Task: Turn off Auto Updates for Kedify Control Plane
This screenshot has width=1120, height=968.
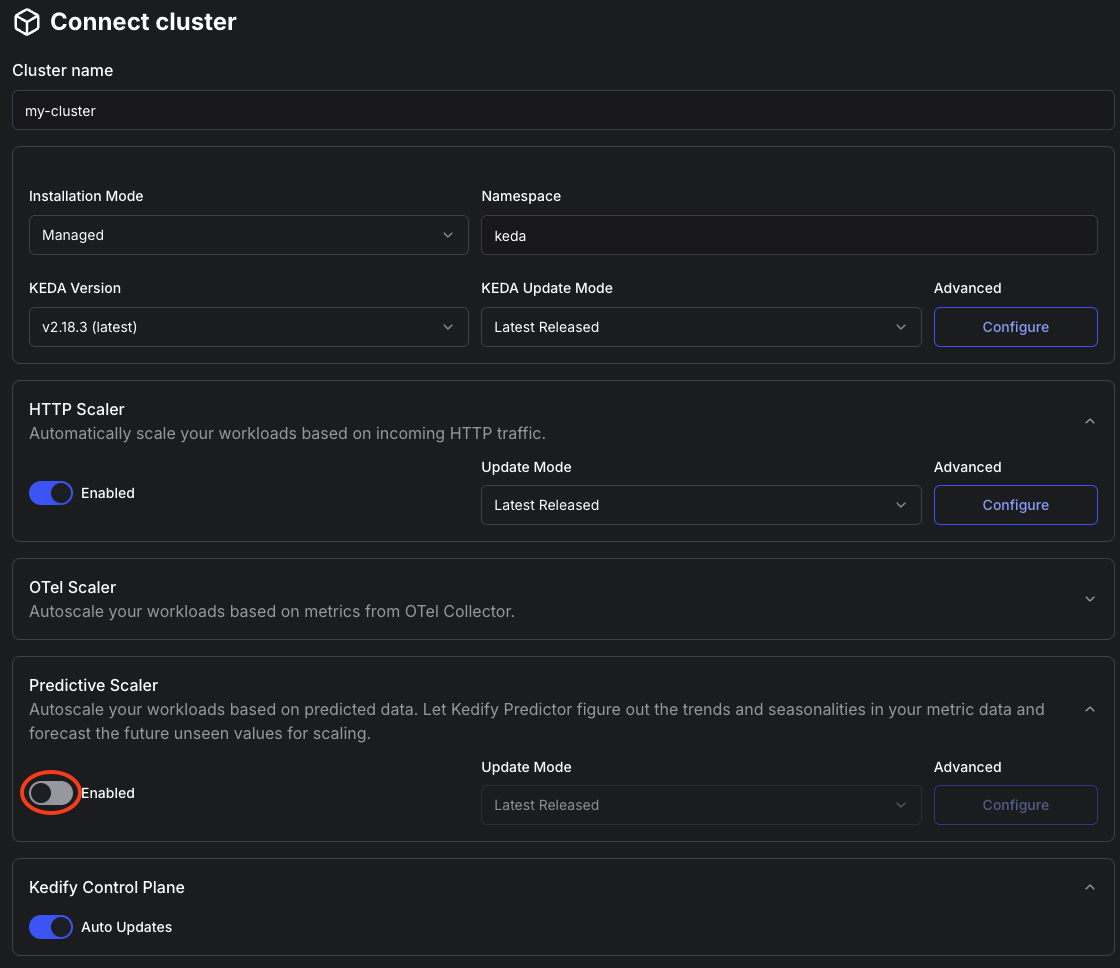Action: click(50, 927)
